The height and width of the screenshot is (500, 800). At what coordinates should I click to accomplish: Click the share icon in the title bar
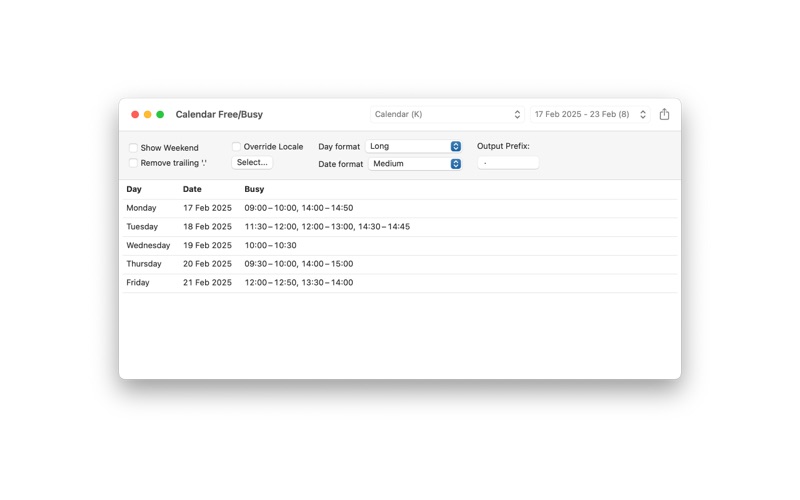click(x=664, y=114)
